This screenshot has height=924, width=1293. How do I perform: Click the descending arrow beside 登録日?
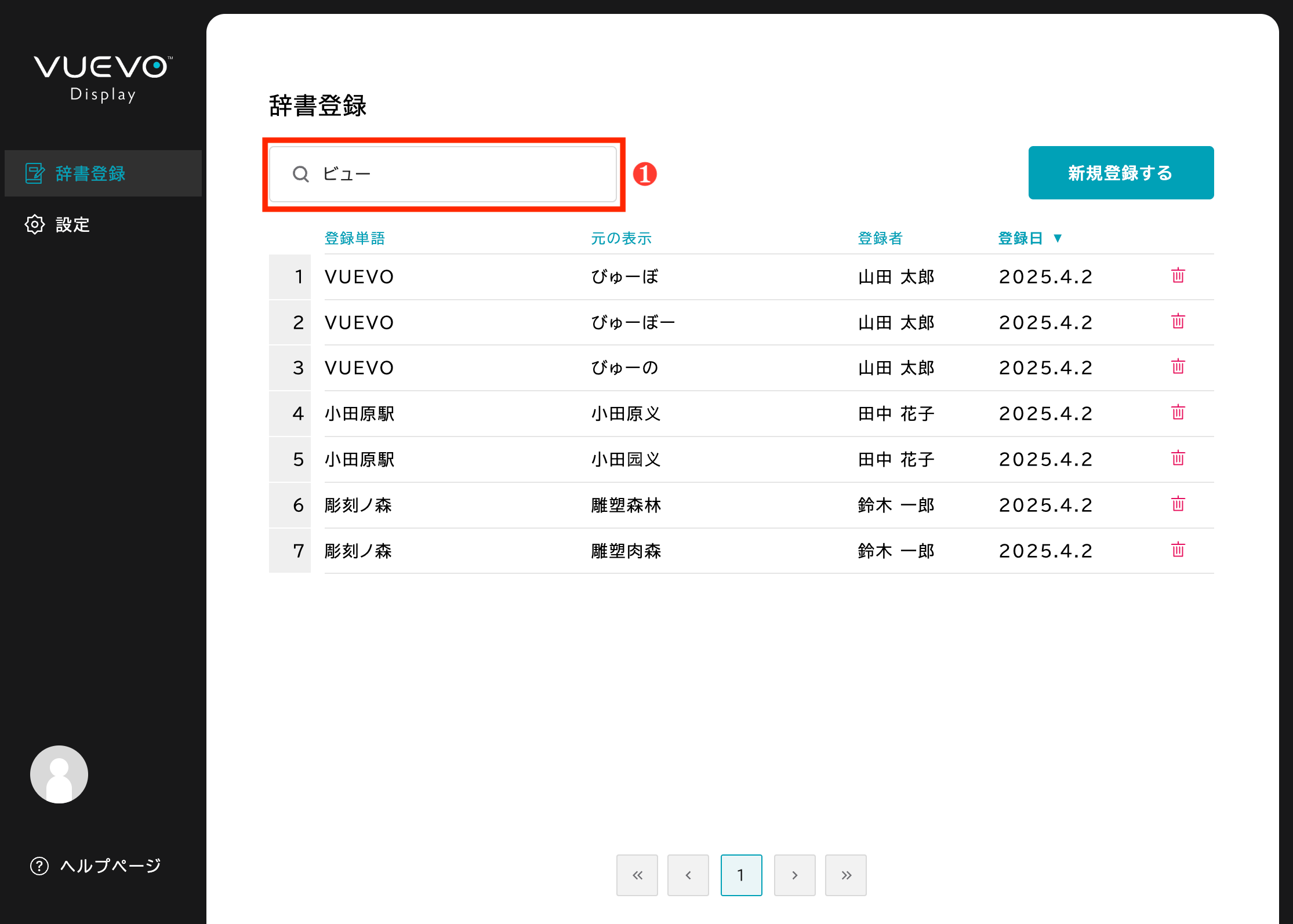point(1060,238)
